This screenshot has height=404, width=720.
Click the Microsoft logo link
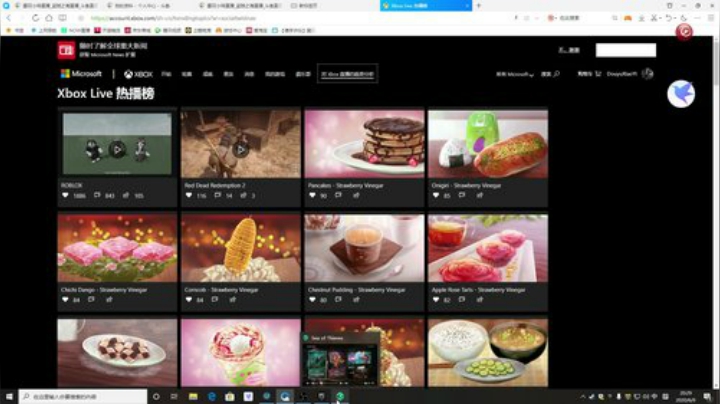tap(81, 73)
